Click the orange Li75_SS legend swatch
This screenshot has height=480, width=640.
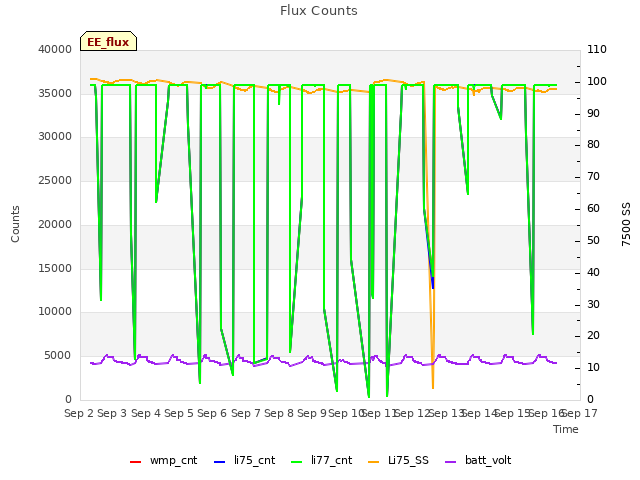[x=374, y=462]
